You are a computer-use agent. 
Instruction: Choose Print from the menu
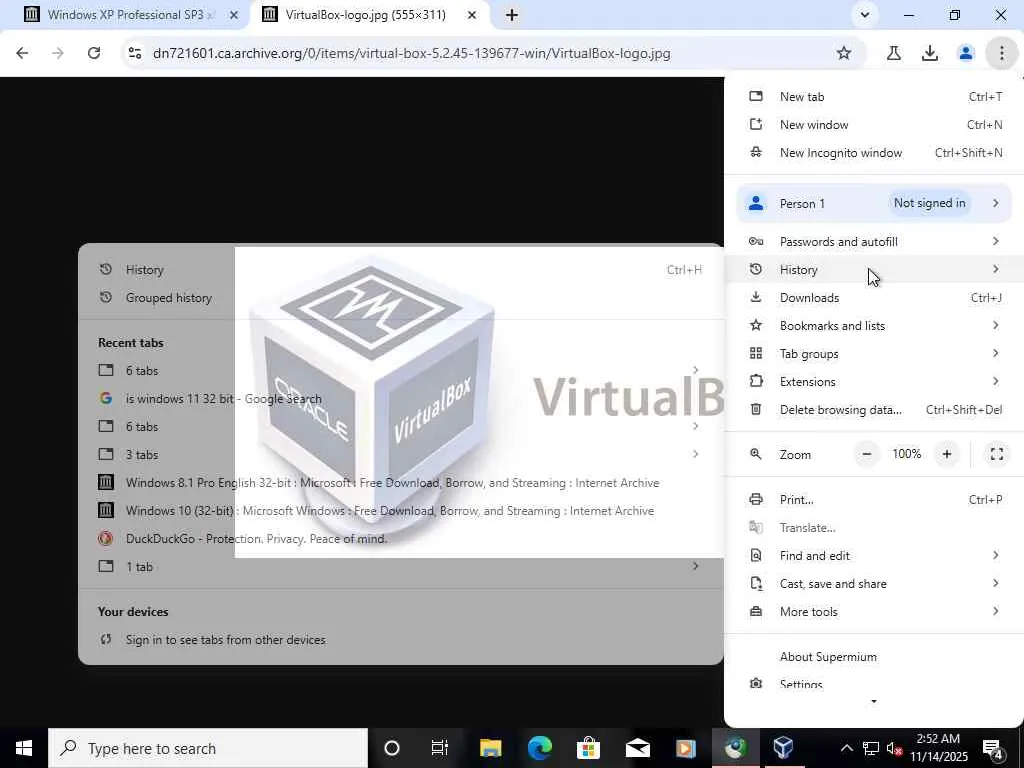tap(874, 500)
